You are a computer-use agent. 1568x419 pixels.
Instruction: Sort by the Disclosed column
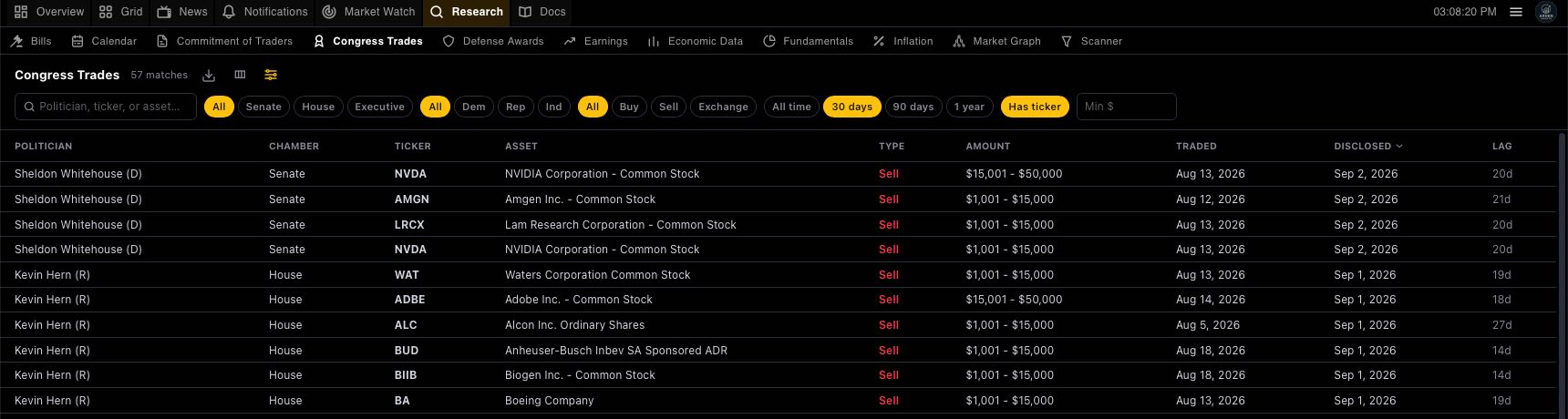(1368, 146)
